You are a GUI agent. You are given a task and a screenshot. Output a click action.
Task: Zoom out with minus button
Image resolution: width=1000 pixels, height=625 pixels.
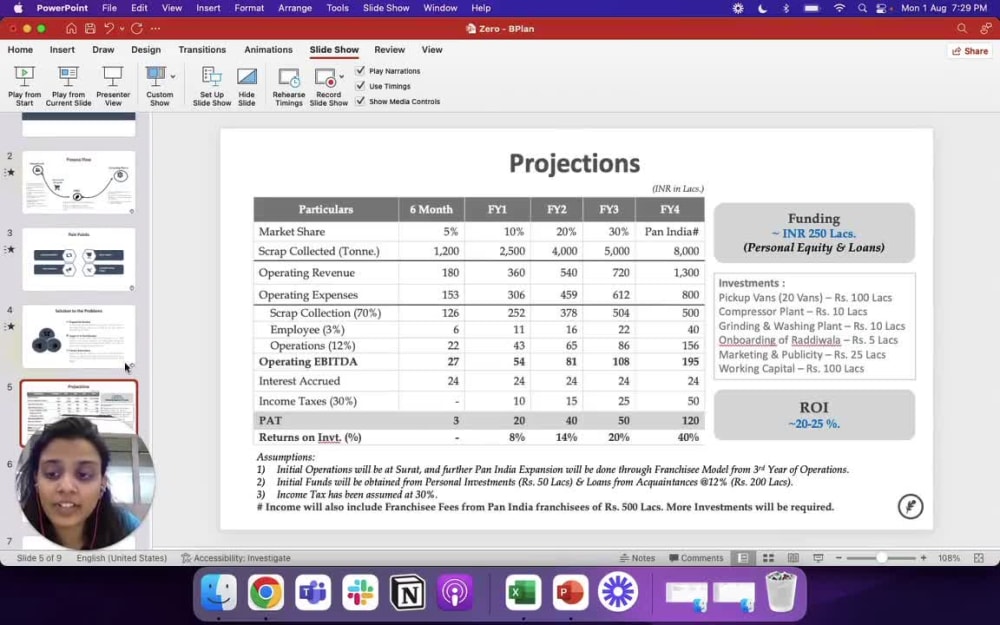click(839, 558)
